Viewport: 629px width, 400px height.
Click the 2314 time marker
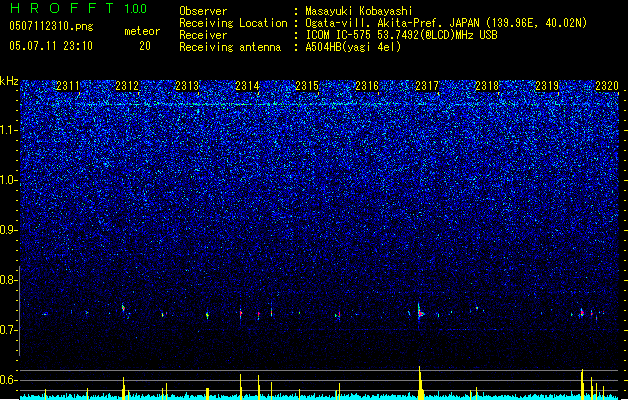pyautogui.click(x=247, y=86)
